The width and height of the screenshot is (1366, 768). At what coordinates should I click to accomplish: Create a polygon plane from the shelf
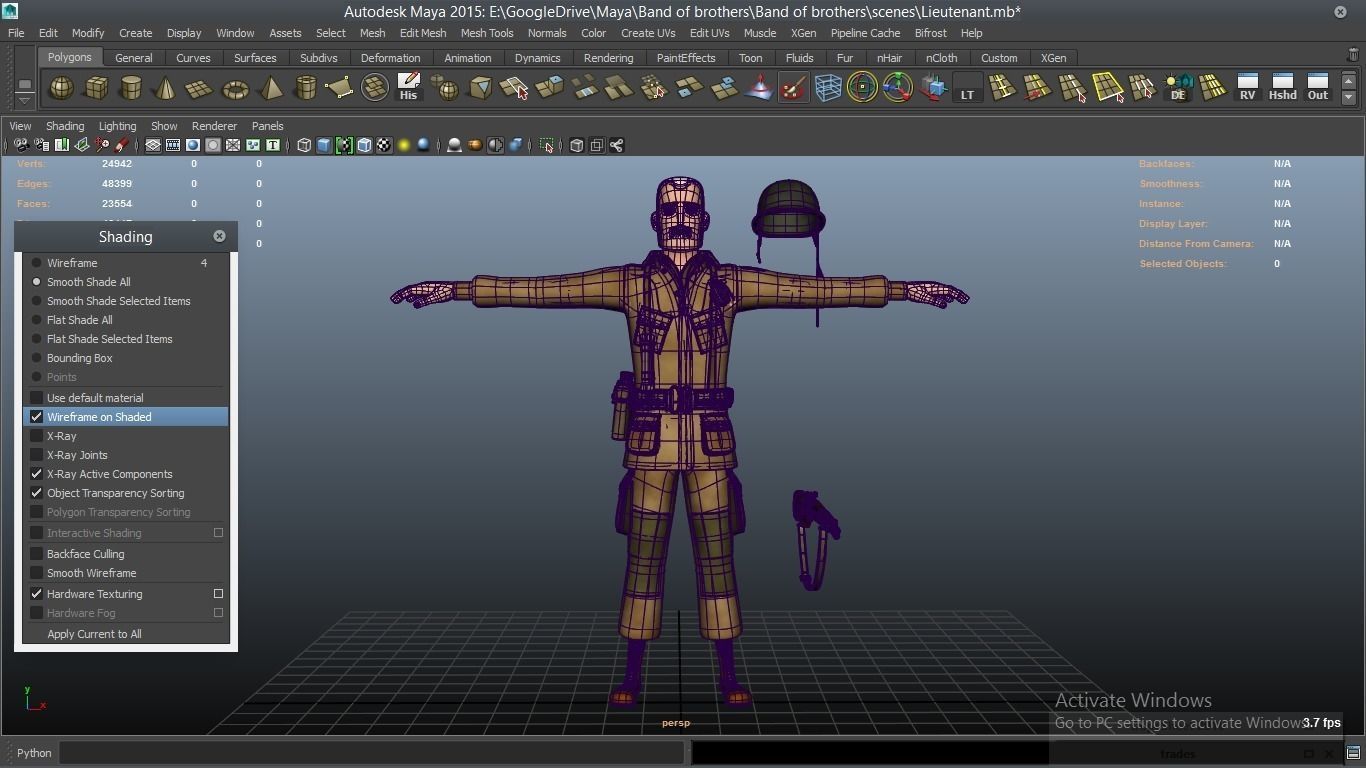click(200, 88)
